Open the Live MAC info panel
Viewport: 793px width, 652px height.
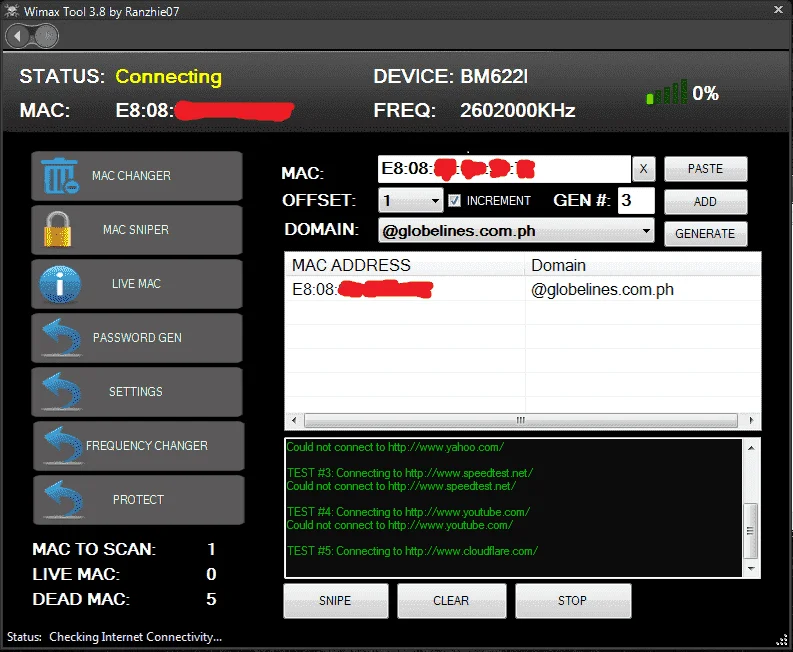(x=137, y=284)
